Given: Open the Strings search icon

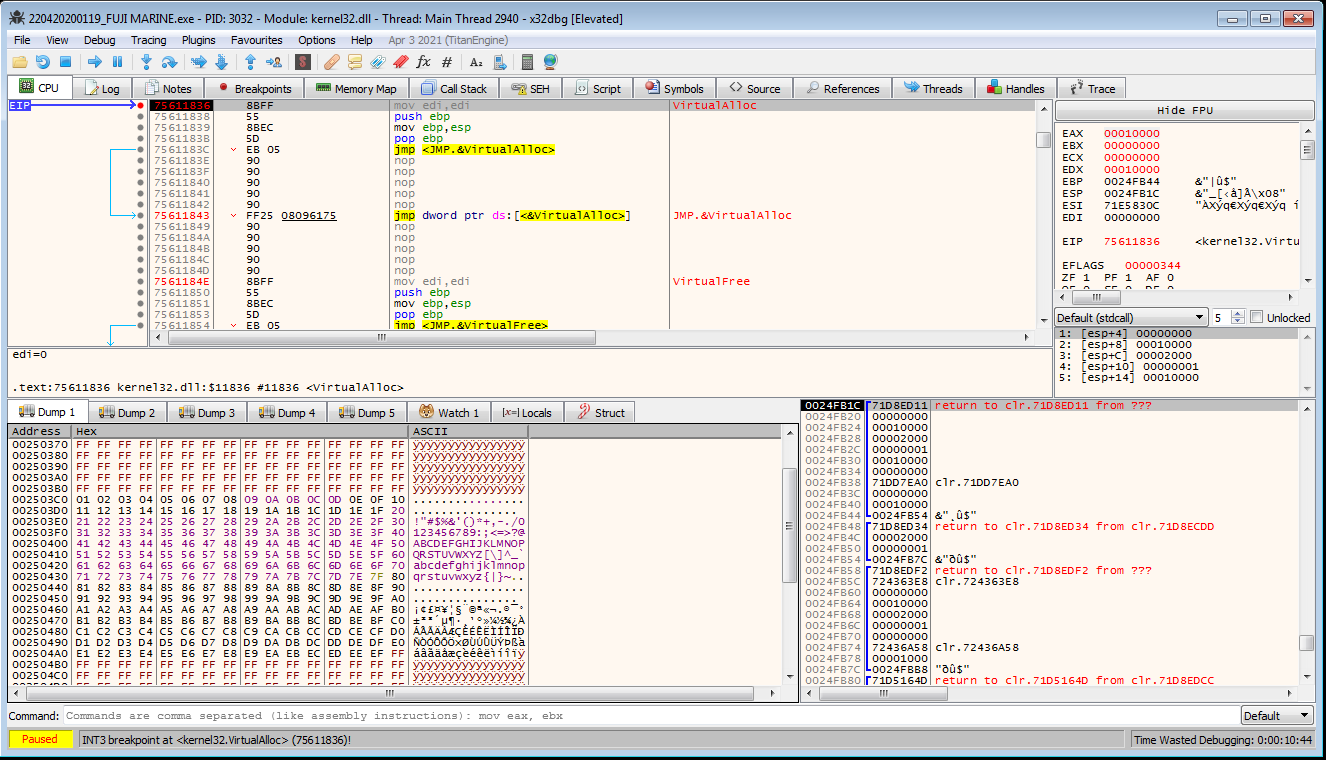Looking at the screenshot, I should pyautogui.click(x=476, y=62).
